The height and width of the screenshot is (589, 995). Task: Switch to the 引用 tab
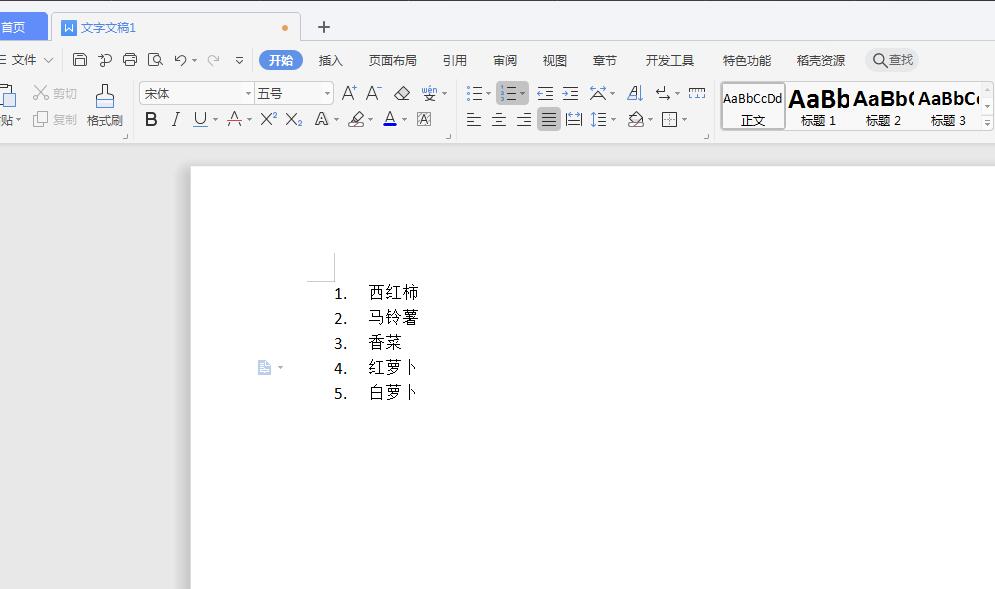pyautogui.click(x=455, y=60)
